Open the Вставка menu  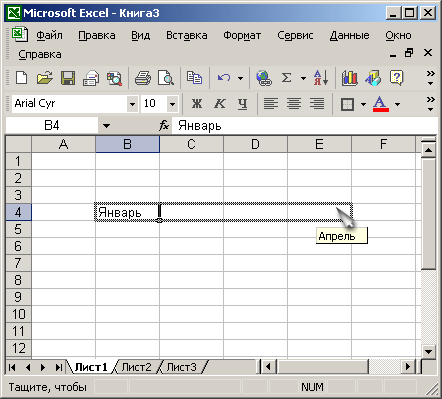187,35
